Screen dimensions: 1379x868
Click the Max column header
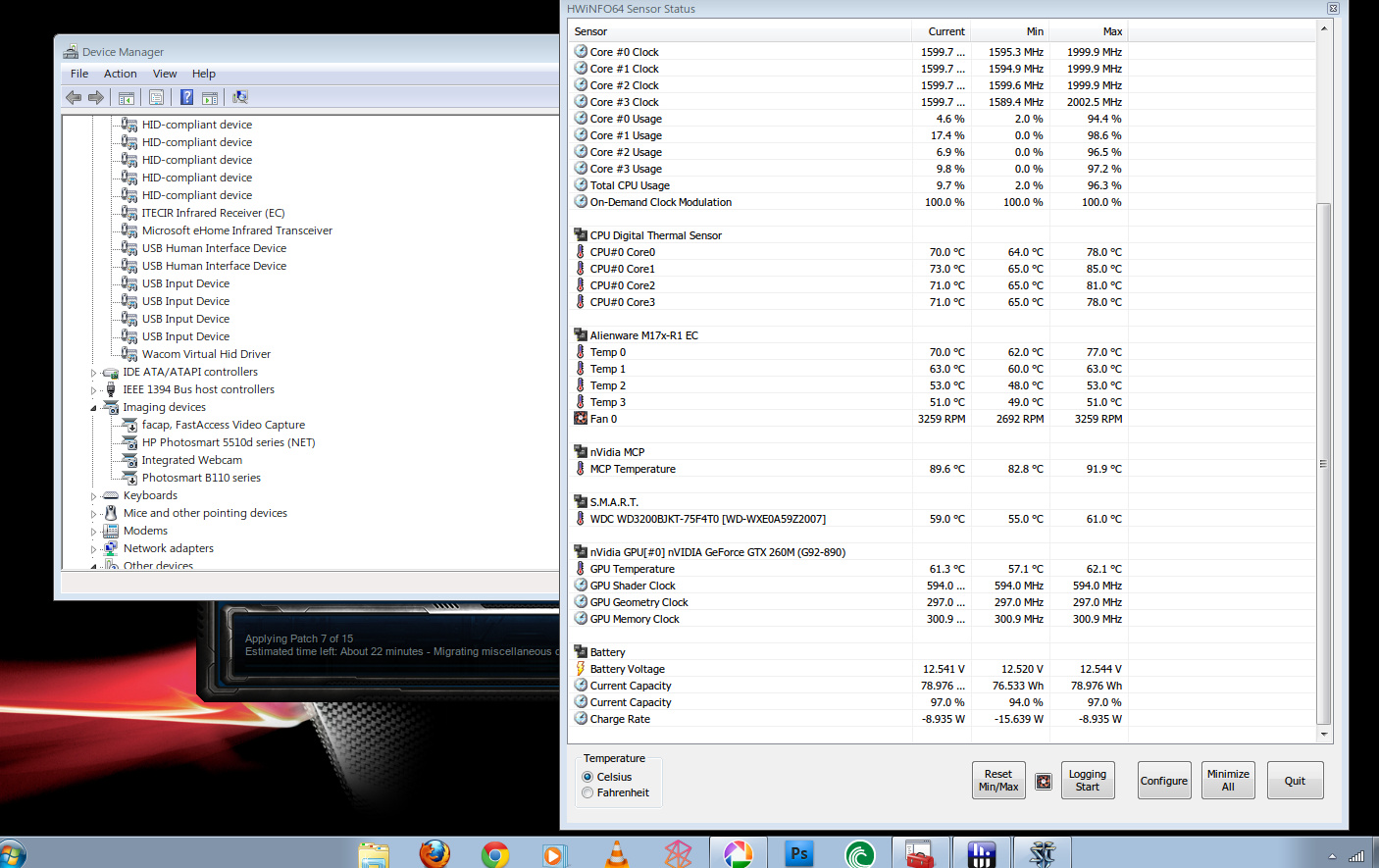[1089, 31]
